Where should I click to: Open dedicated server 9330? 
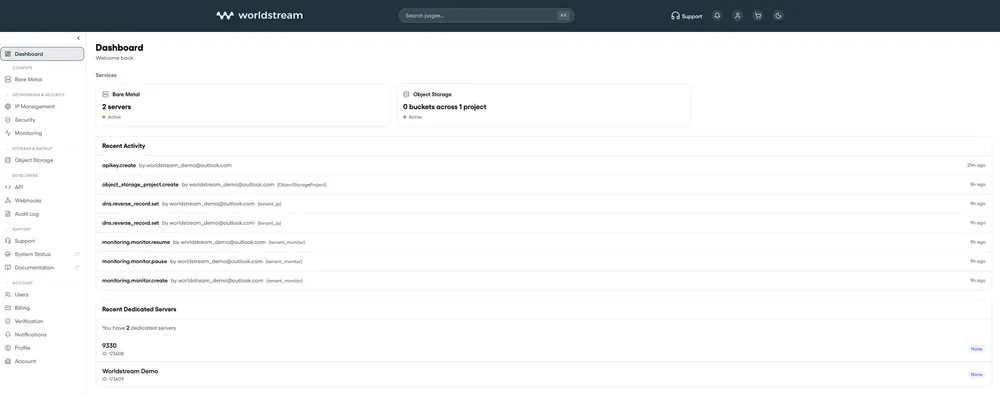[543, 349]
